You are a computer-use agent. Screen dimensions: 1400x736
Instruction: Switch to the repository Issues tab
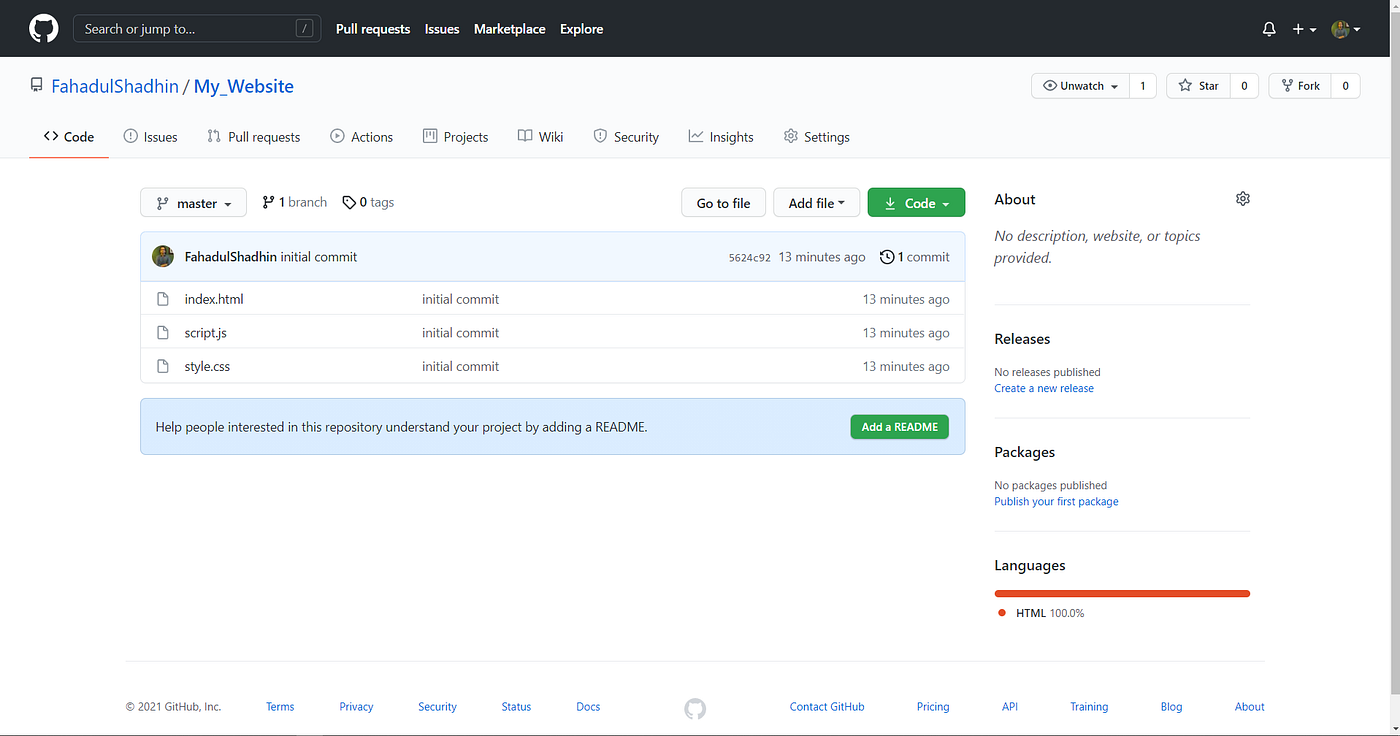point(150,137)
